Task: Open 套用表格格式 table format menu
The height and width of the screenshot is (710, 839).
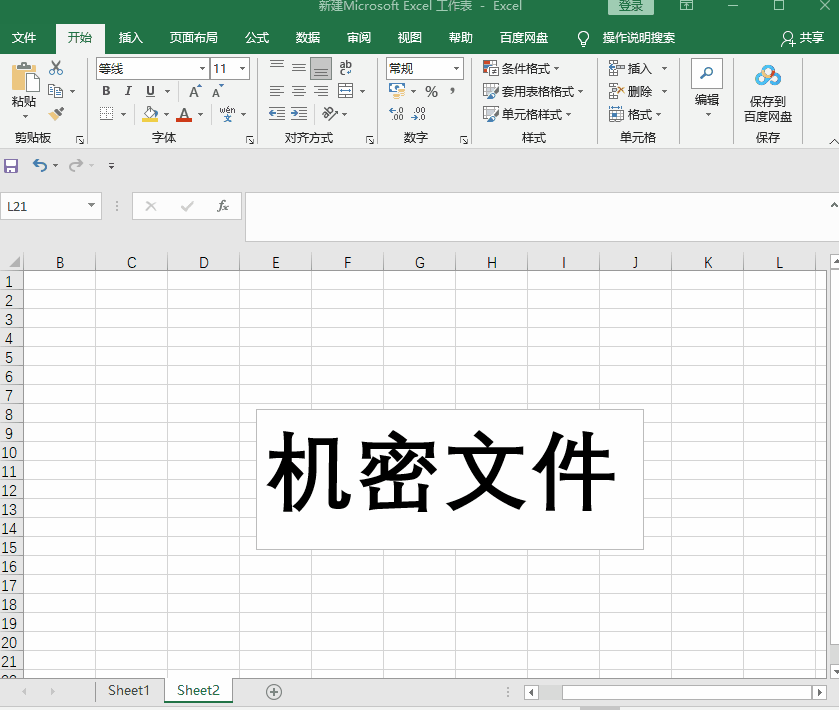Action: (533, 91)
